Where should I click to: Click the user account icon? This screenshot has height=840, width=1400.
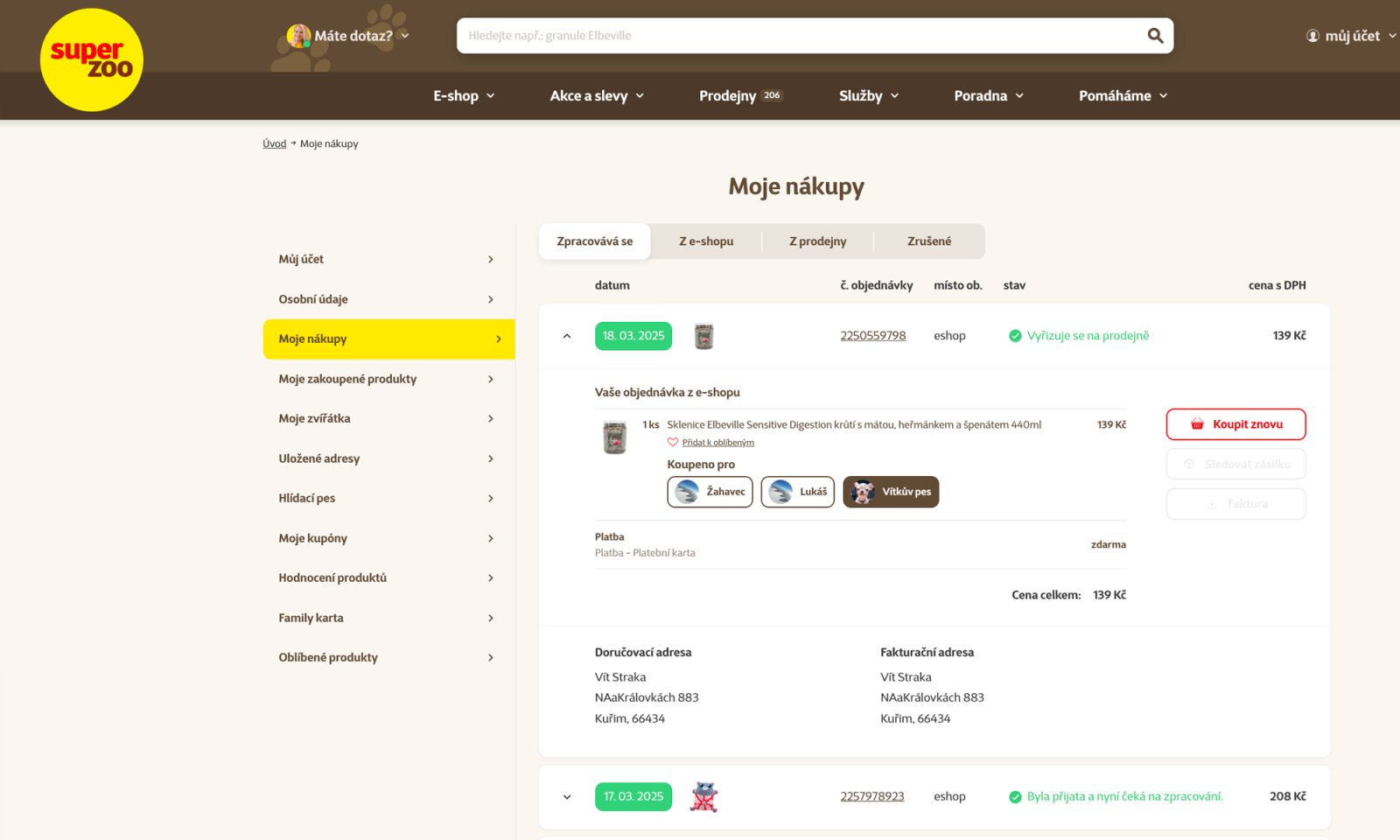click(1312, 36)
